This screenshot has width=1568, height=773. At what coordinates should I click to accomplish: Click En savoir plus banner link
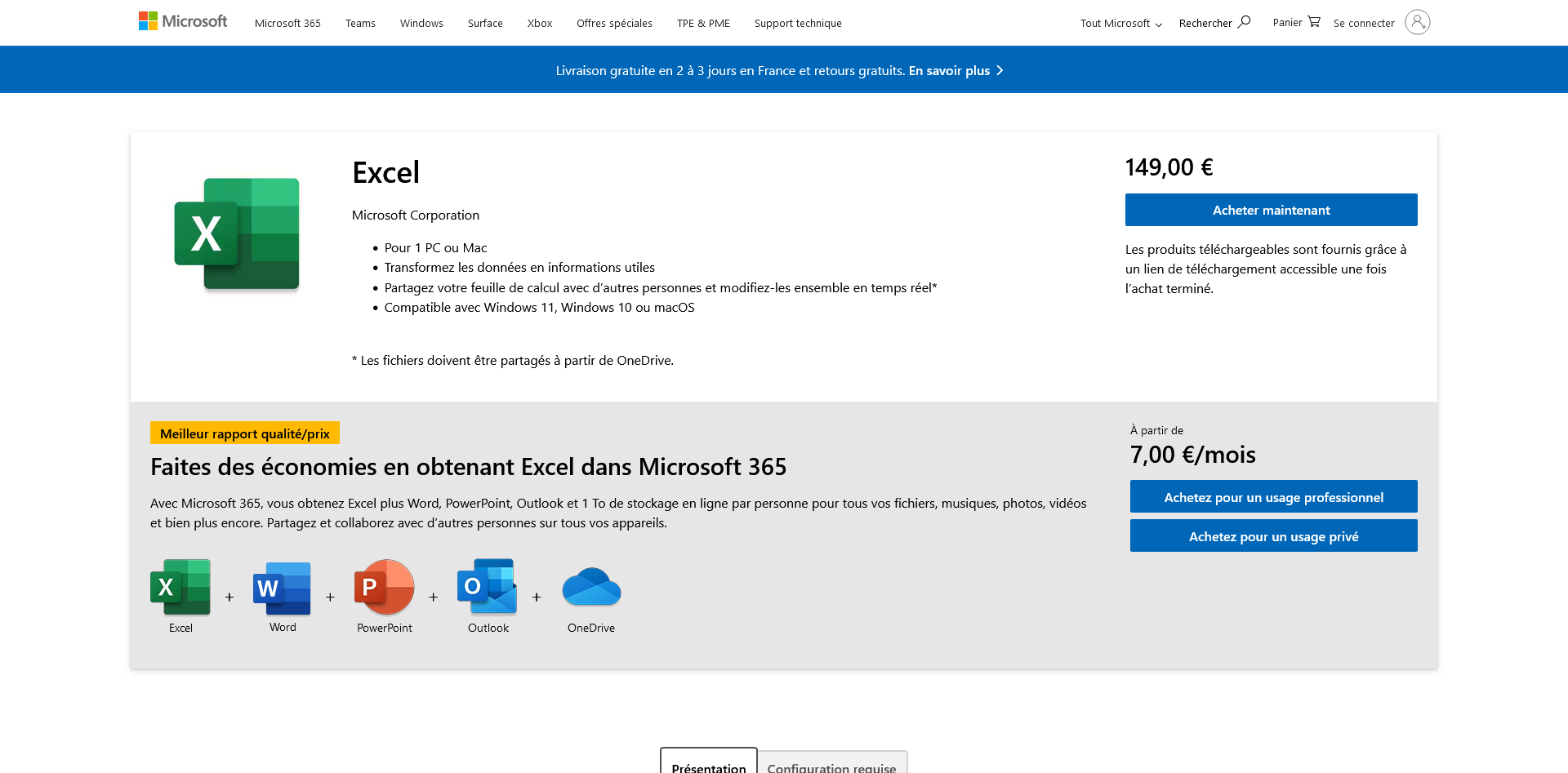(x=949, y=70)
